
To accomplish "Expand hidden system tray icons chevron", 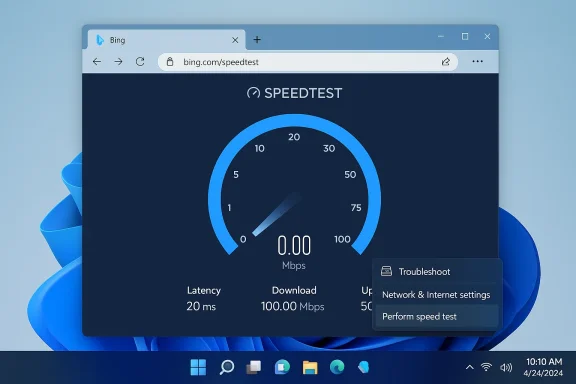I will (x=469, y=367).
